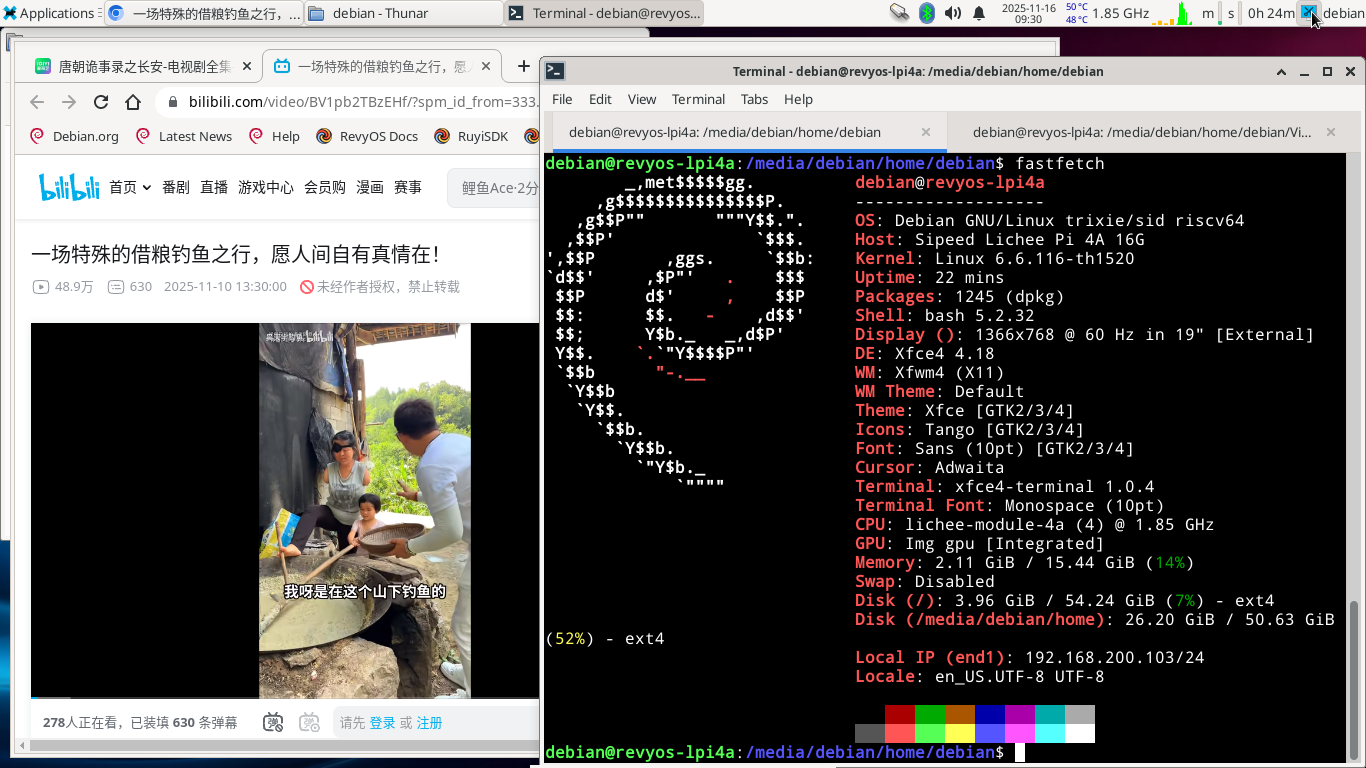Open danmaku settings icon below video
Image resolution: width=1366 pixels, height=768 pixels.
pos(310,722)
